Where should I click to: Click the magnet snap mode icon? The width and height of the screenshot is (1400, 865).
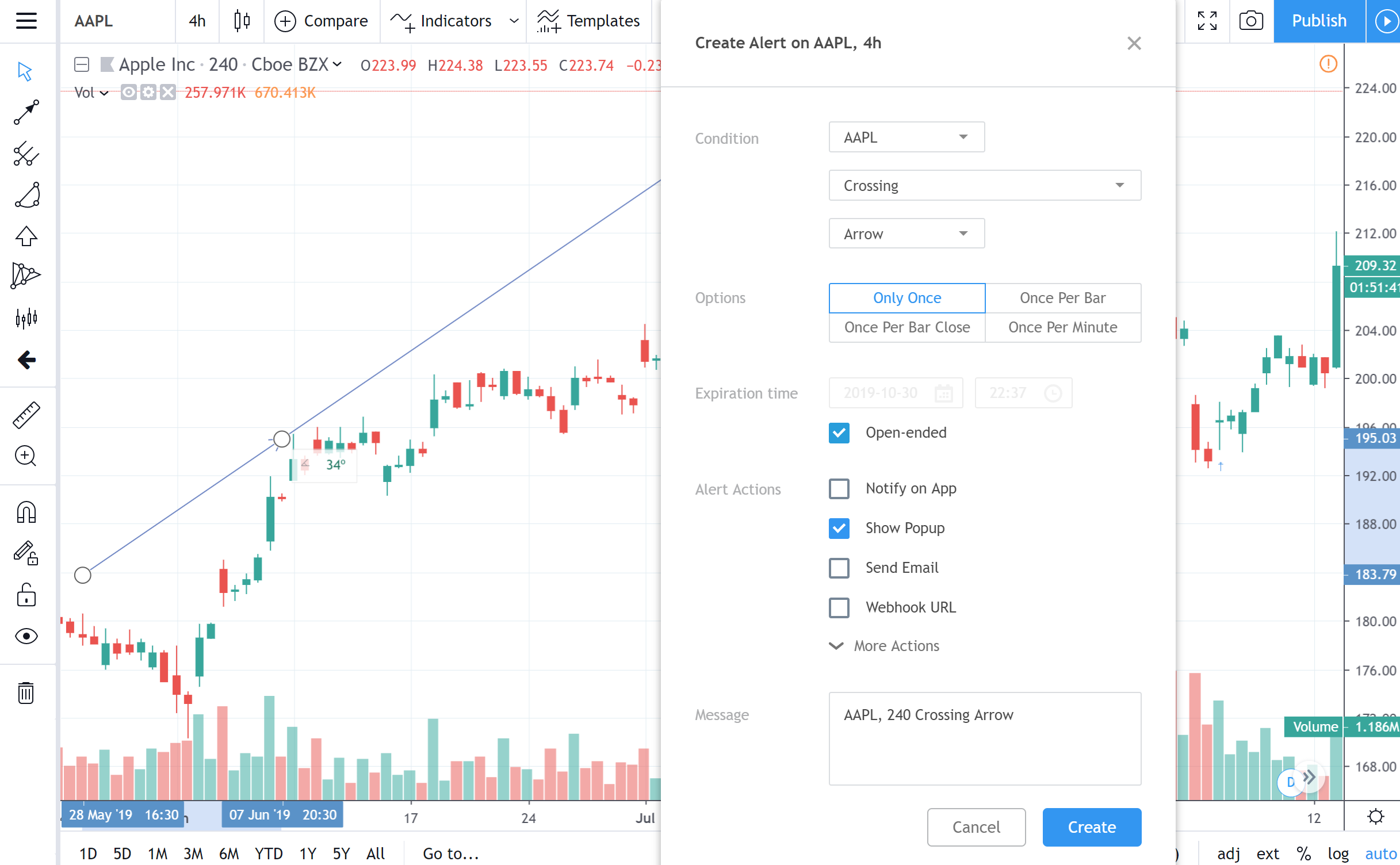tap(26, 512)
